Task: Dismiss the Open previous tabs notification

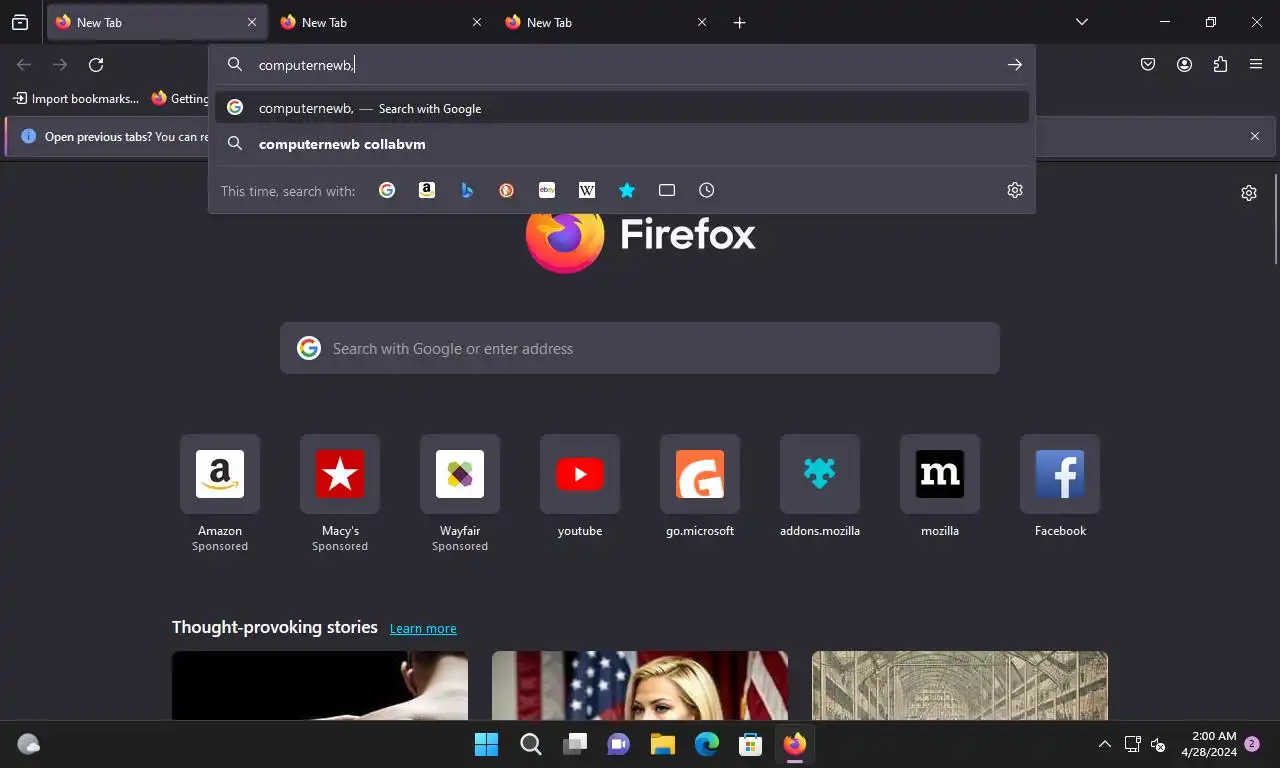Action: pos(1255,136)
